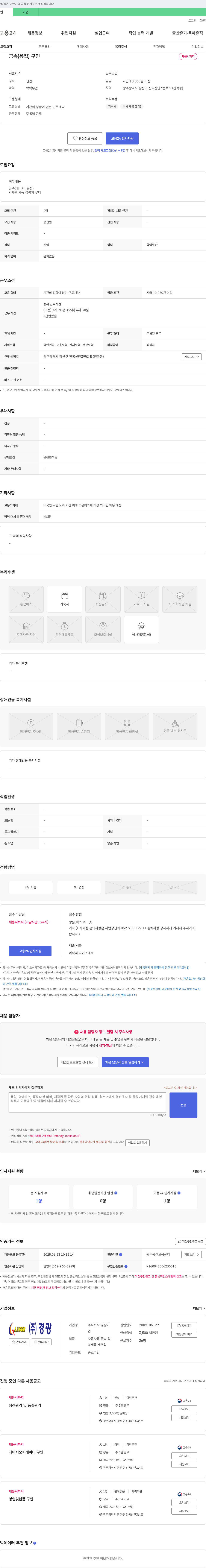This screenshot has width=206, height=1568.
Task: Click the 로그인 link at top
Action: pos(192,21)
